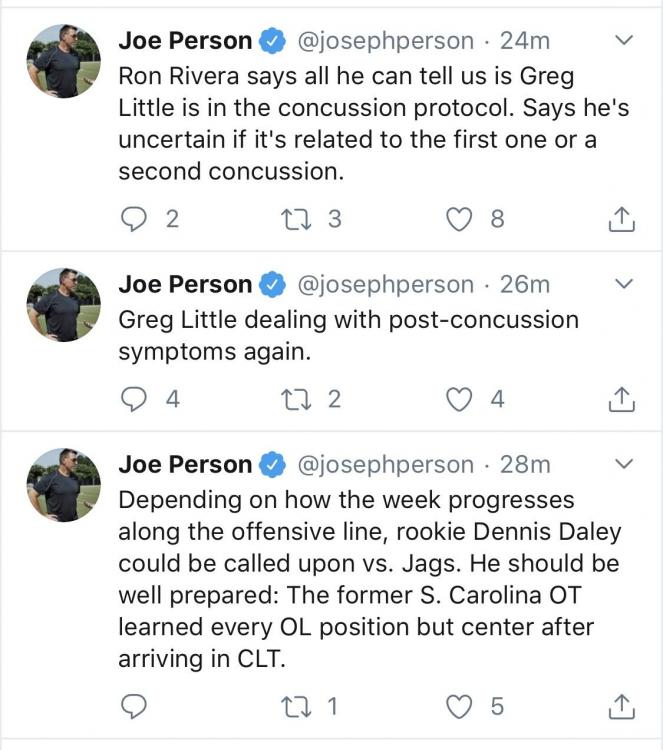This screenshot has width=663, height=750.
Task: Share the Dennis Daley tweet
Action: pyautogui.click(x=621, y=706)
